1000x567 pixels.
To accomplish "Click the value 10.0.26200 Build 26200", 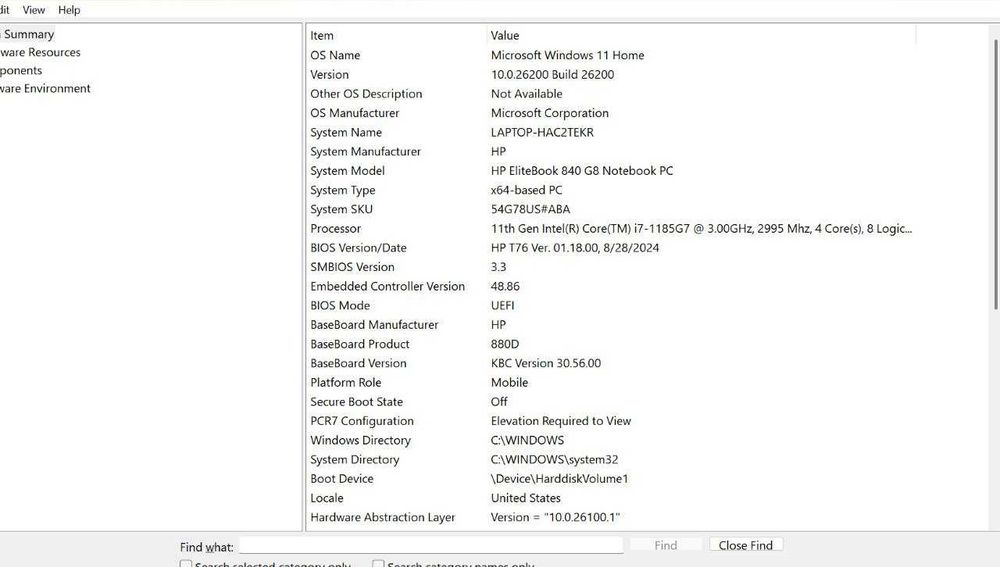I will point(552,75).
